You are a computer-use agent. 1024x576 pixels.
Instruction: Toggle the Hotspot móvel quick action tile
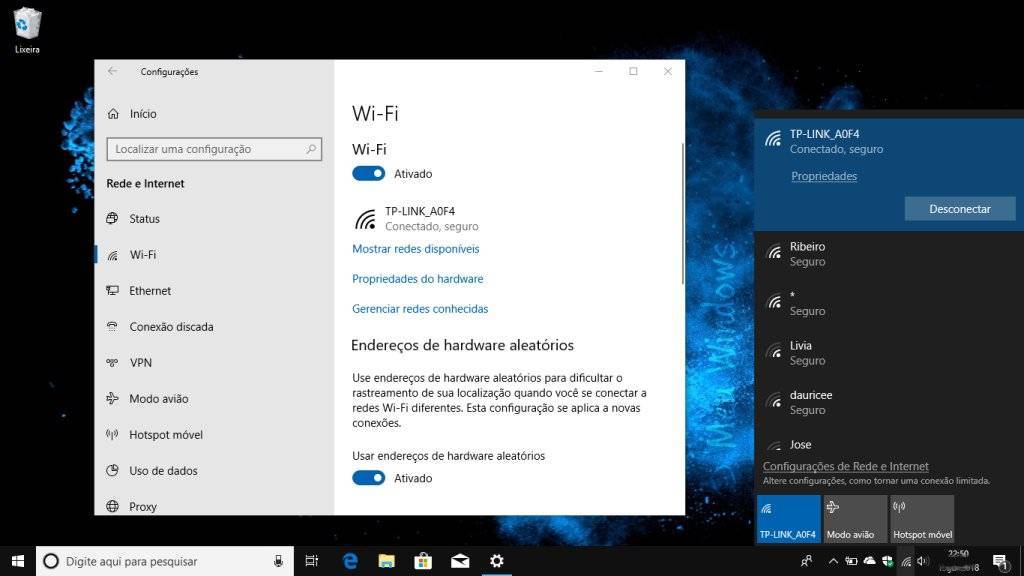pos(921,519)
